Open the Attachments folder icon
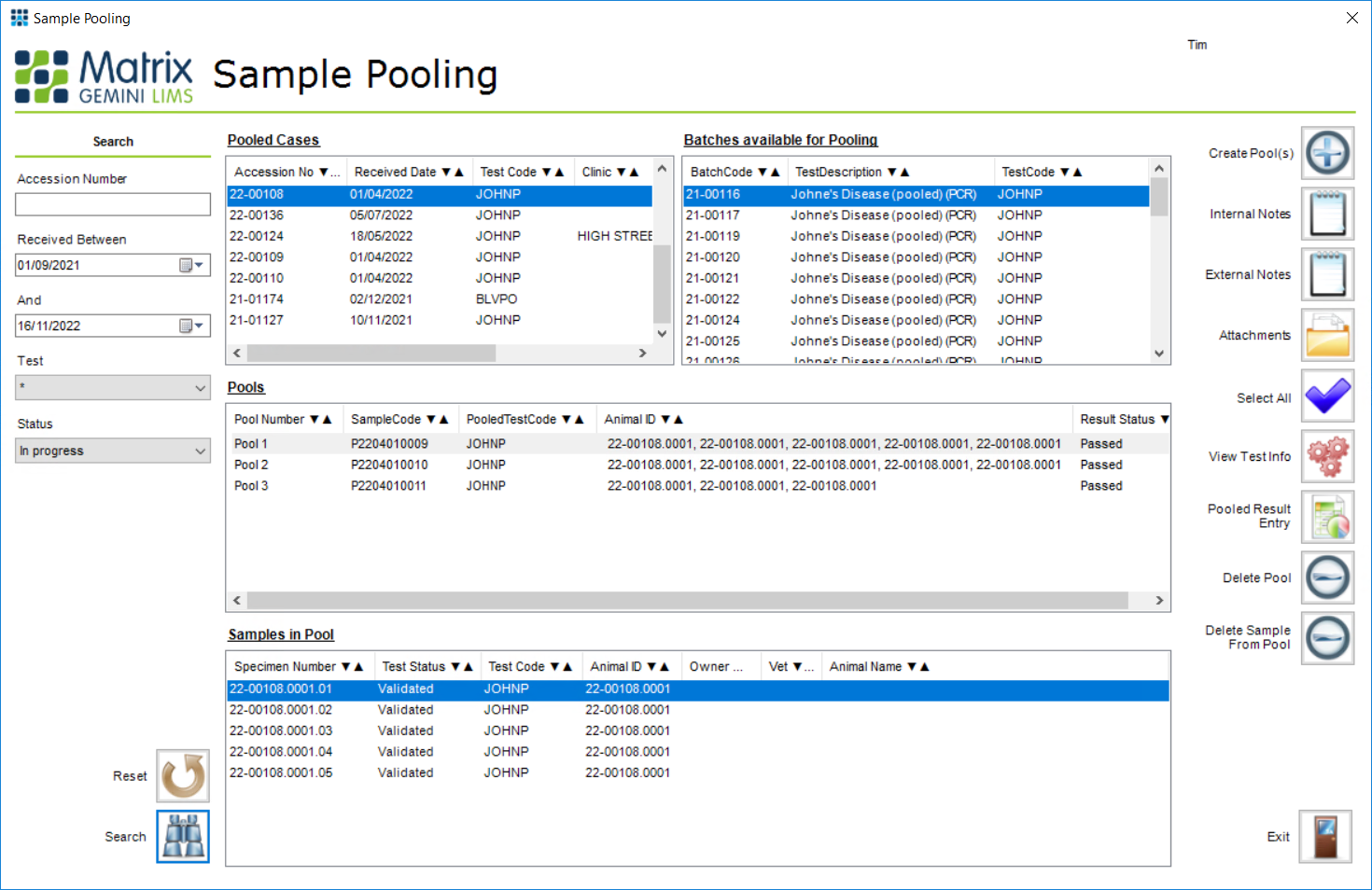This screenshot has height=890, width=1372. (x=1327, y=335)
